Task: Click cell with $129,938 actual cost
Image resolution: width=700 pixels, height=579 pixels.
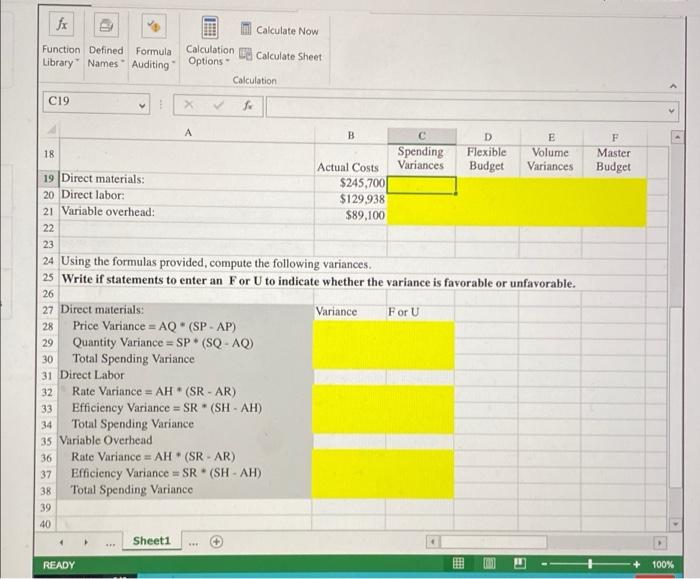Action: pyautogui.click(x=351, y=199)
